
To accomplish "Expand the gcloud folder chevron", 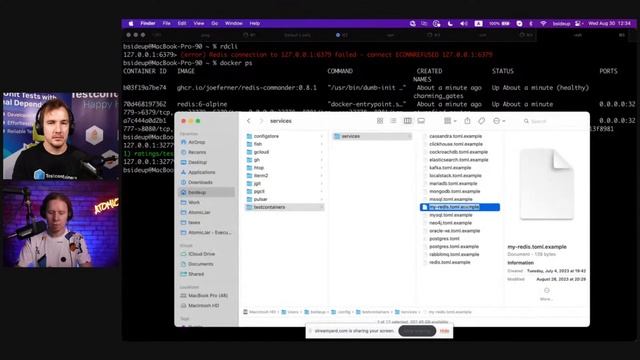I will (x=322, y=152).
